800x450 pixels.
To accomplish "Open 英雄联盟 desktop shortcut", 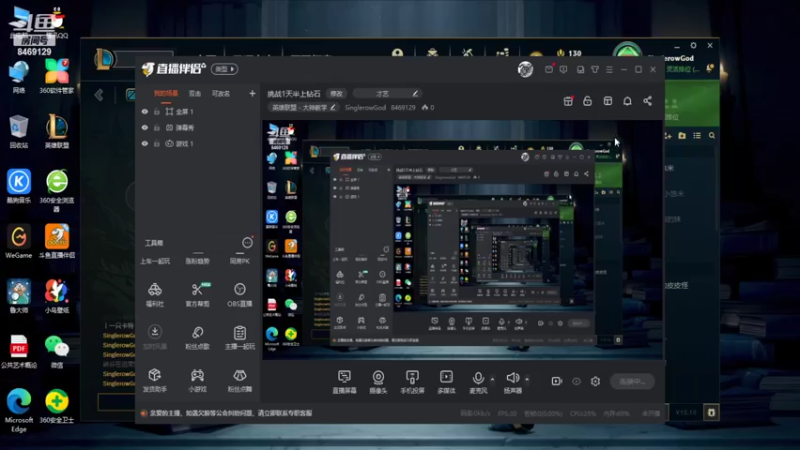I will tap(57, 131).
